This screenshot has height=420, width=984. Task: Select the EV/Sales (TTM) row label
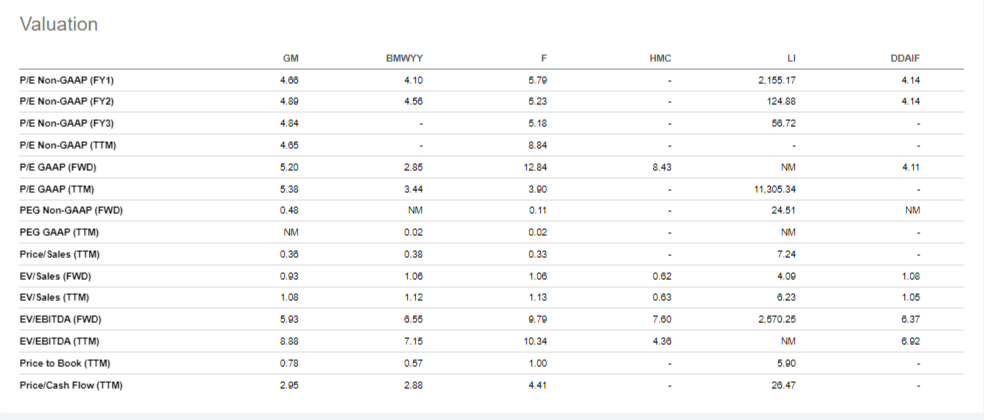(x=54, y=297)
